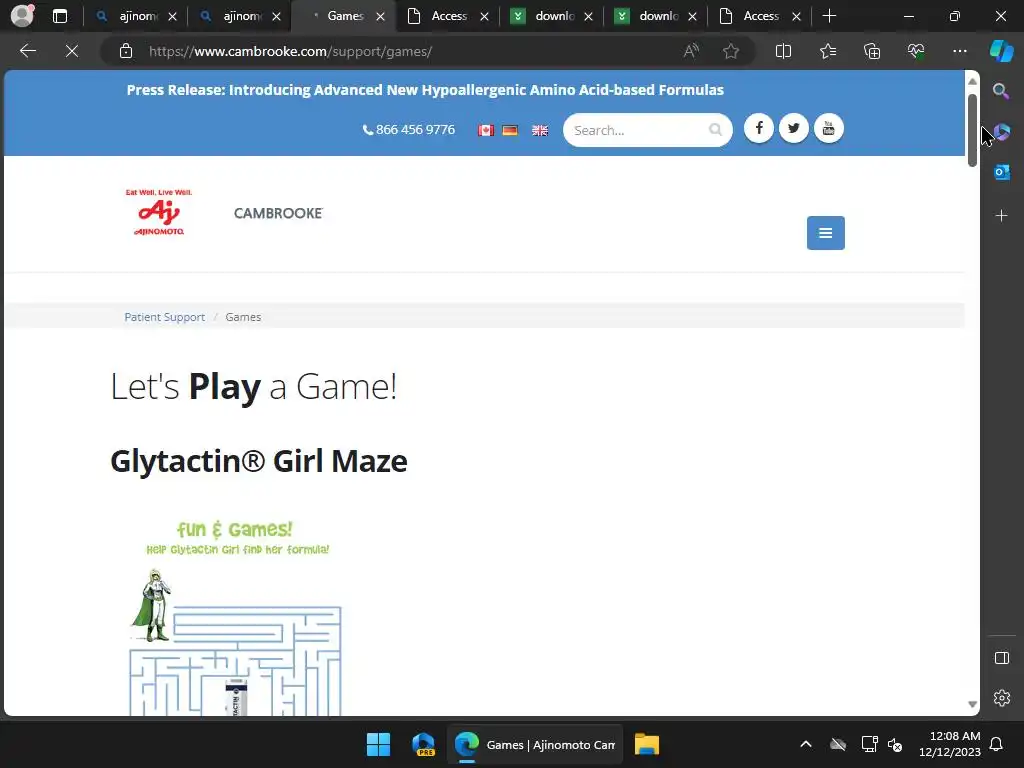Open the browser profile avatar
The width and height of the screenshot is (1024, 768).
pos(22,16)
